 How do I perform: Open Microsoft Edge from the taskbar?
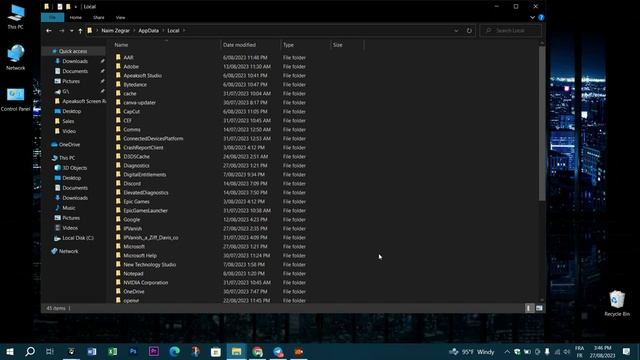tap(175, 351)
